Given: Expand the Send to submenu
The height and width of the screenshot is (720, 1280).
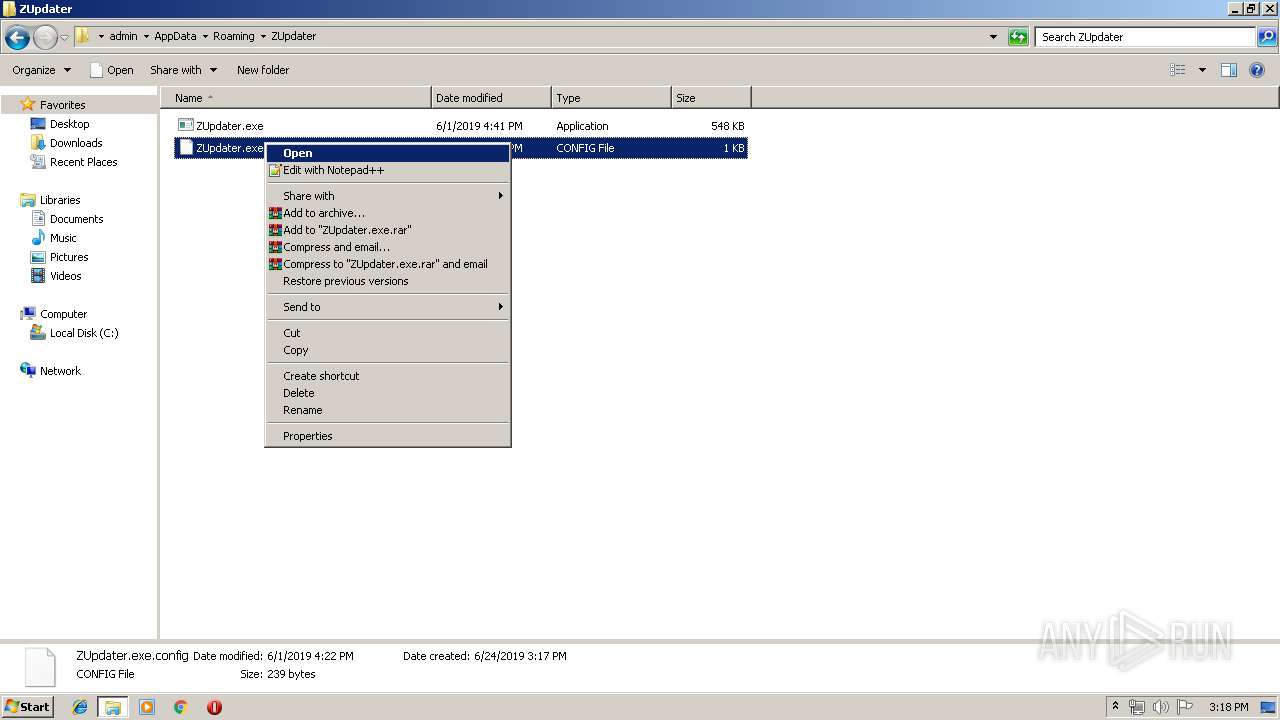Looking at the screenshot, I should coord(388,307).
